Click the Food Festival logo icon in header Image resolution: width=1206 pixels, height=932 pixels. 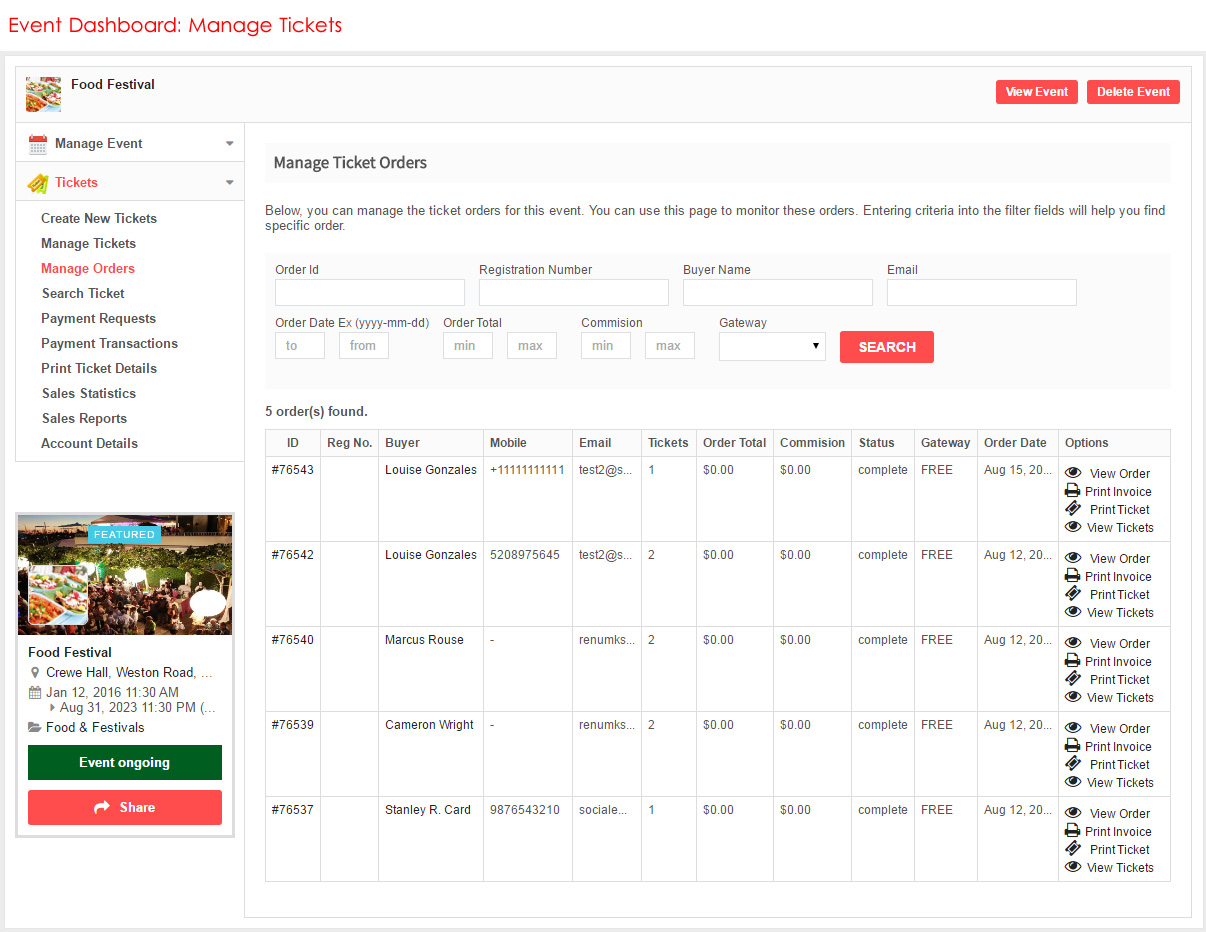[x=43, y=94]
